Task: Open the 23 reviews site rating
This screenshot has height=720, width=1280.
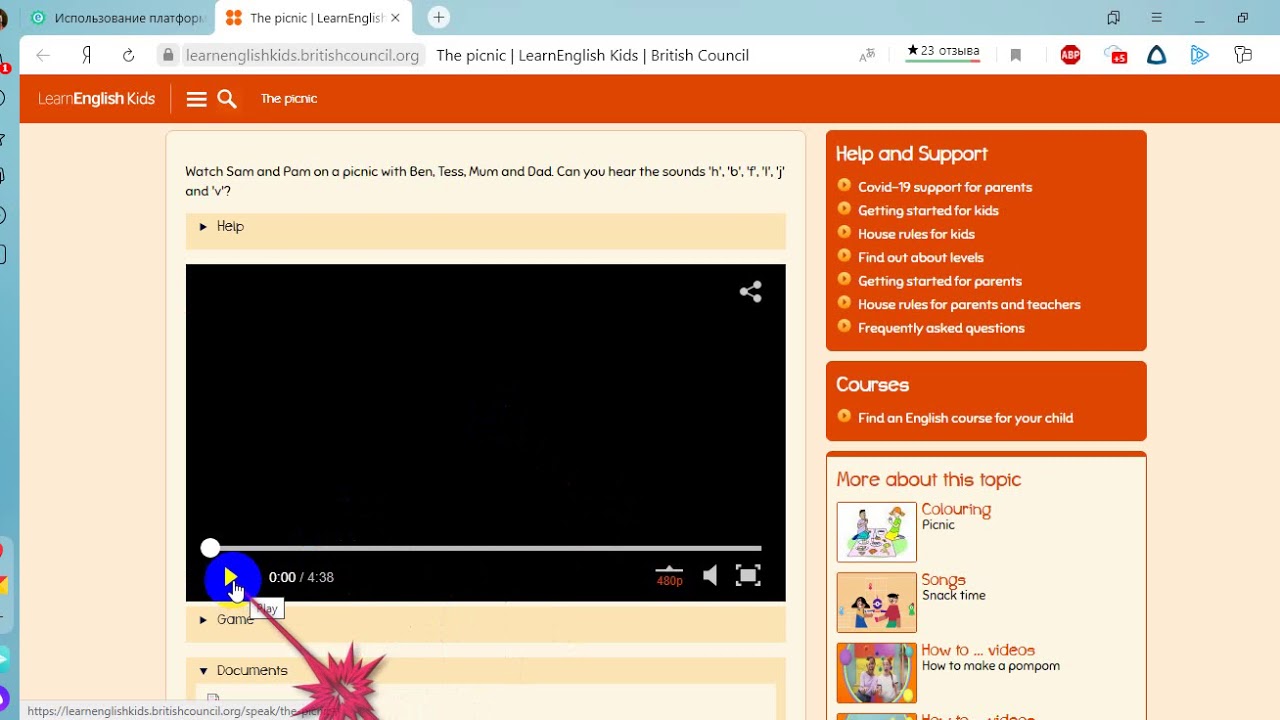Action: (x=943, y=53)
